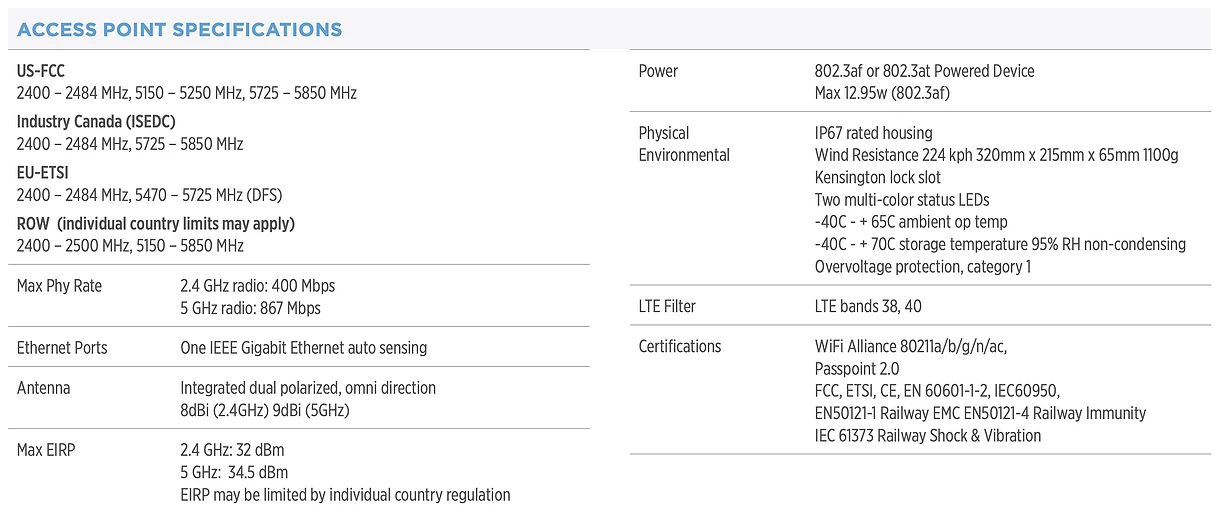
Task: Select the Industry Canada (ISEDC) heading
Action: (96, 122)
